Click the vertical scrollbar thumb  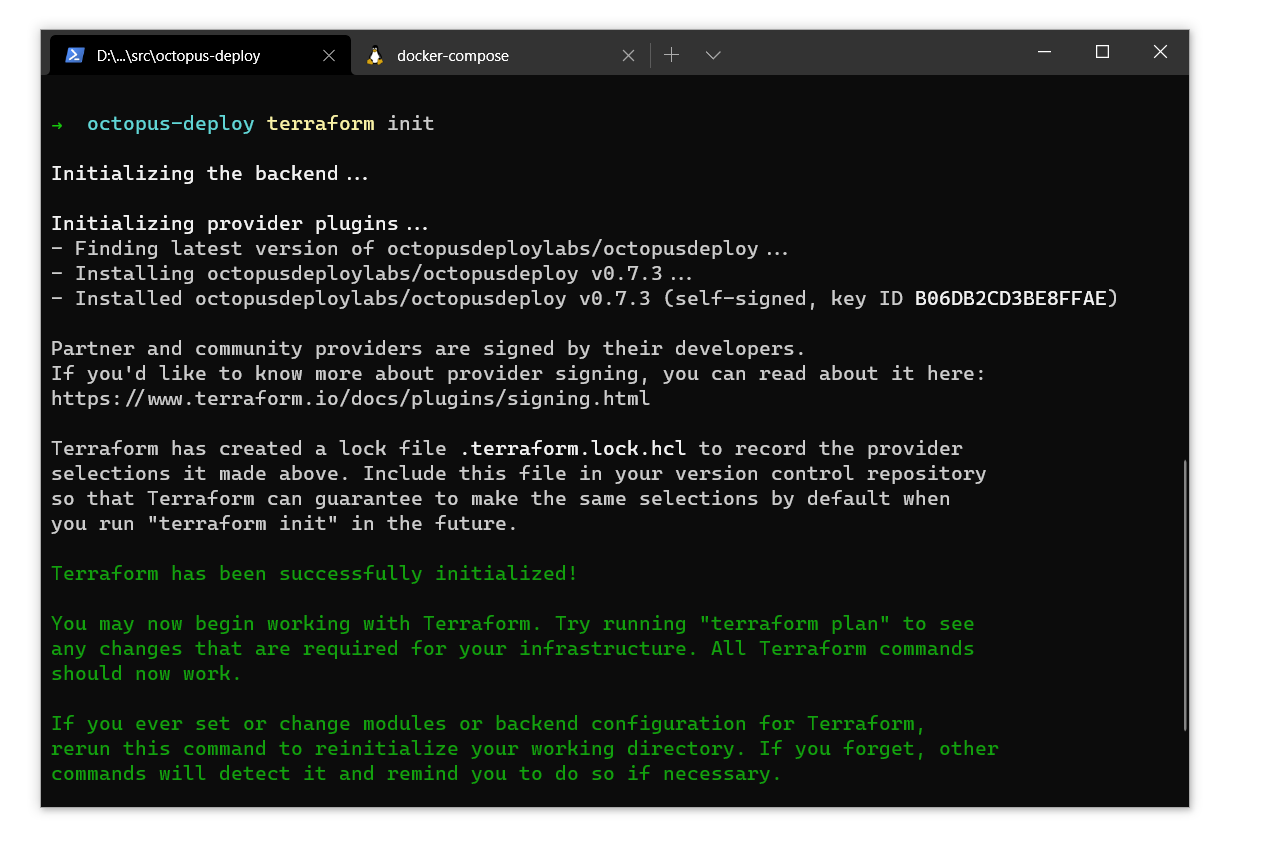point(1184,595)
